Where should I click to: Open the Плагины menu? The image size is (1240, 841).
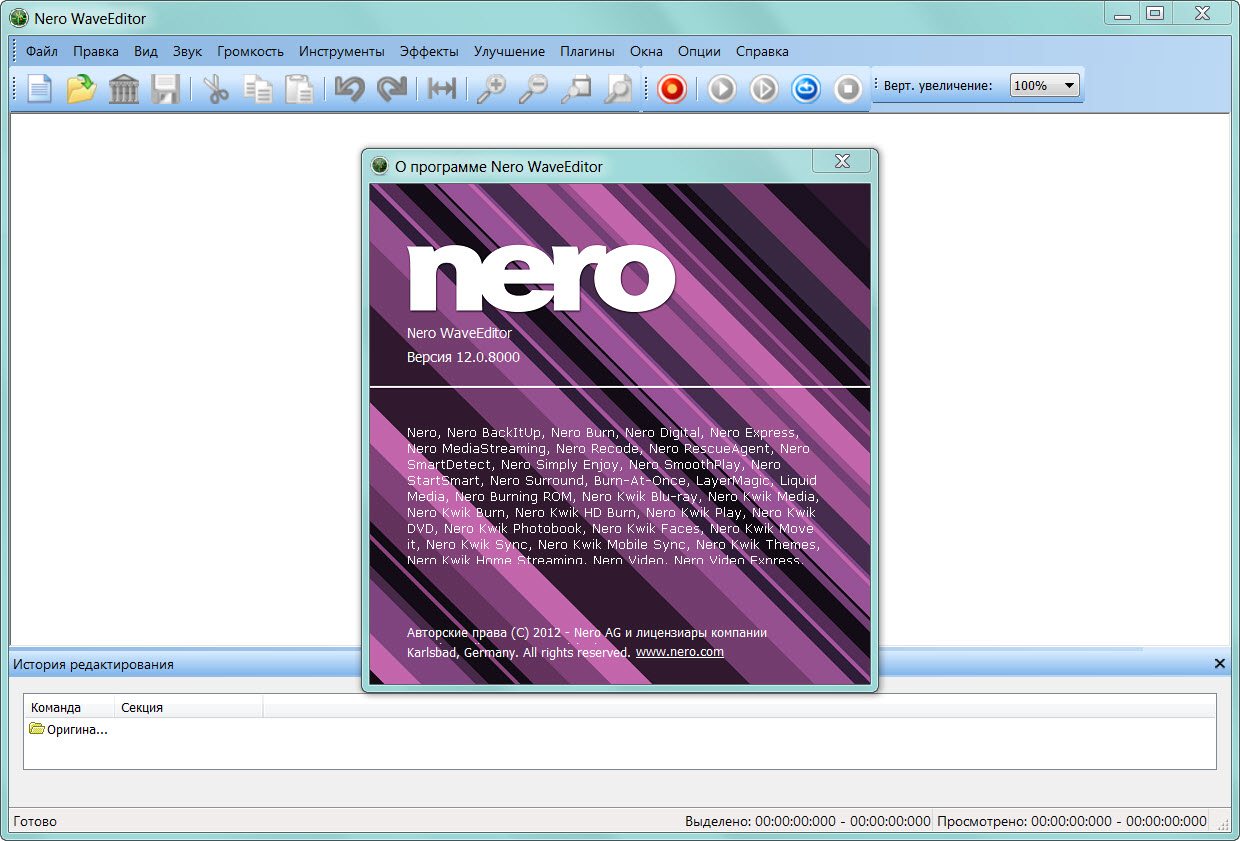(587, 51)
